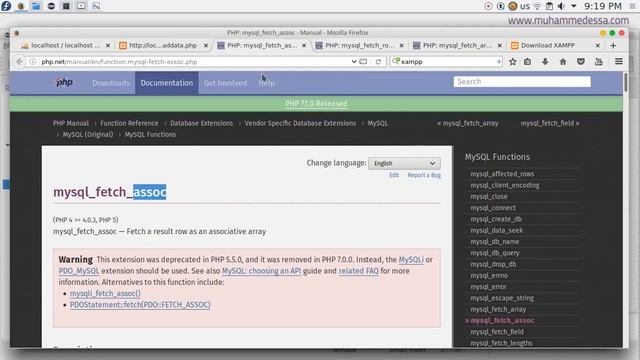The image size is (640, 360).
Task: Go to next page mysql_fetch_field »
Action: click(x=550, y=123)
